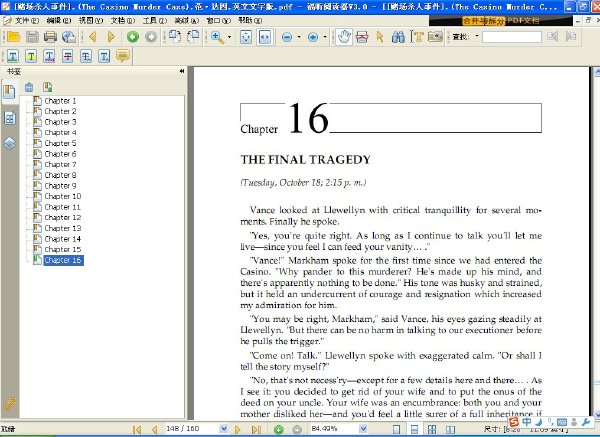Click the Email globe icon
The width and height of the screenshot is (600, 437).
pos(68,37)
